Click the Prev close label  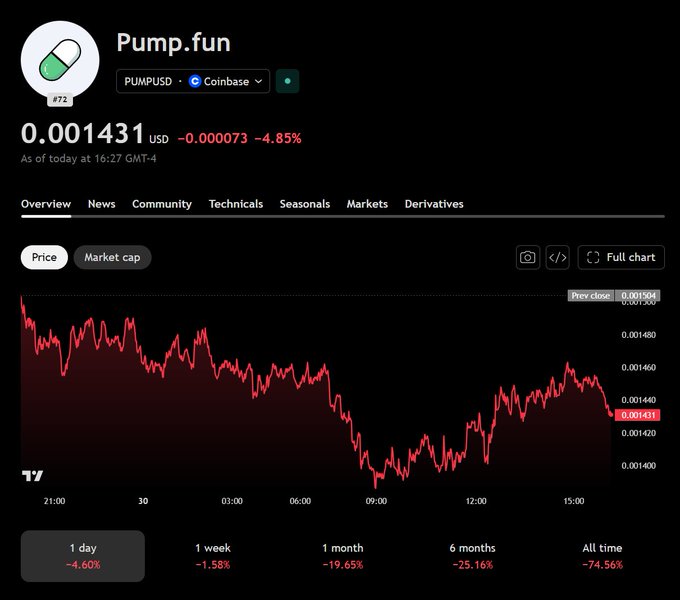point(591,296)
